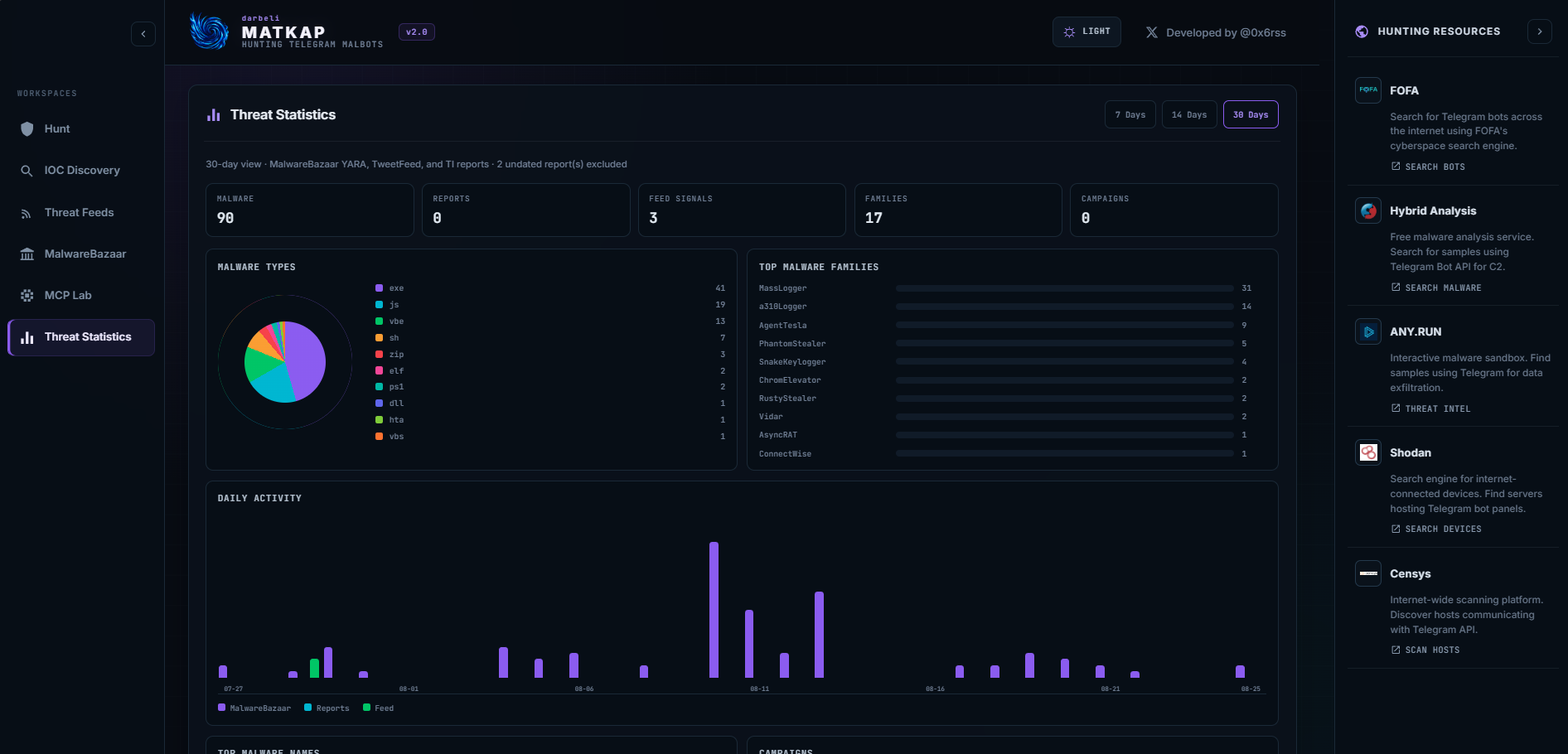Click external link icon beside Search Devices
Screen dimensions: 1568x754
pyautogui.click(x=1396, y=529)
